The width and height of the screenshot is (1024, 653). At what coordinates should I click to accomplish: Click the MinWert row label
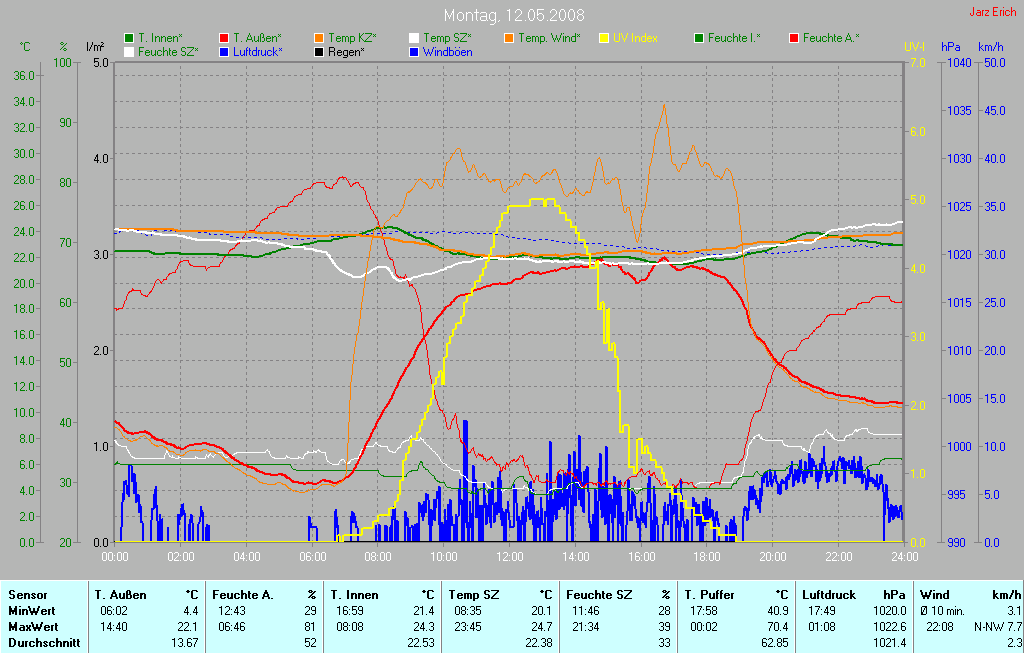coord(31,611)
